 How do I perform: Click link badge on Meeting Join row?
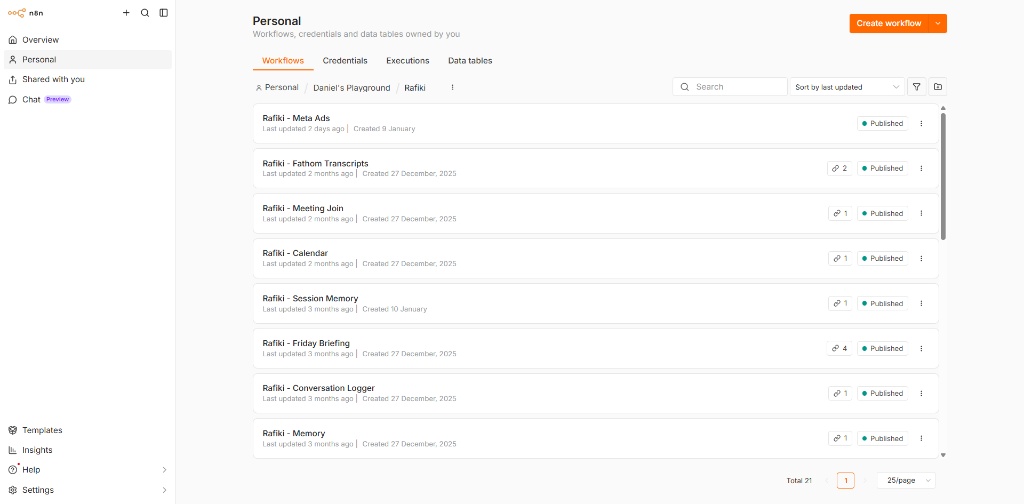pyautogui.click(x=840, y=213)
